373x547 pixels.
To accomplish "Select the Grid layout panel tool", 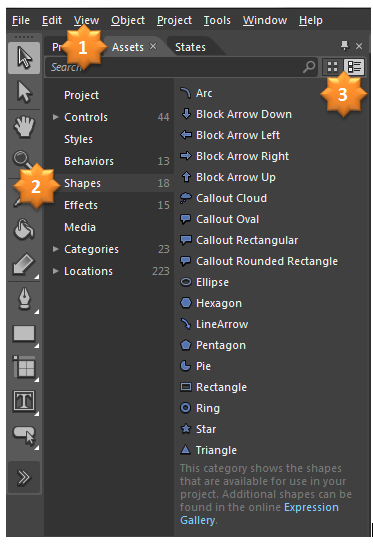I will click(24, 367).
